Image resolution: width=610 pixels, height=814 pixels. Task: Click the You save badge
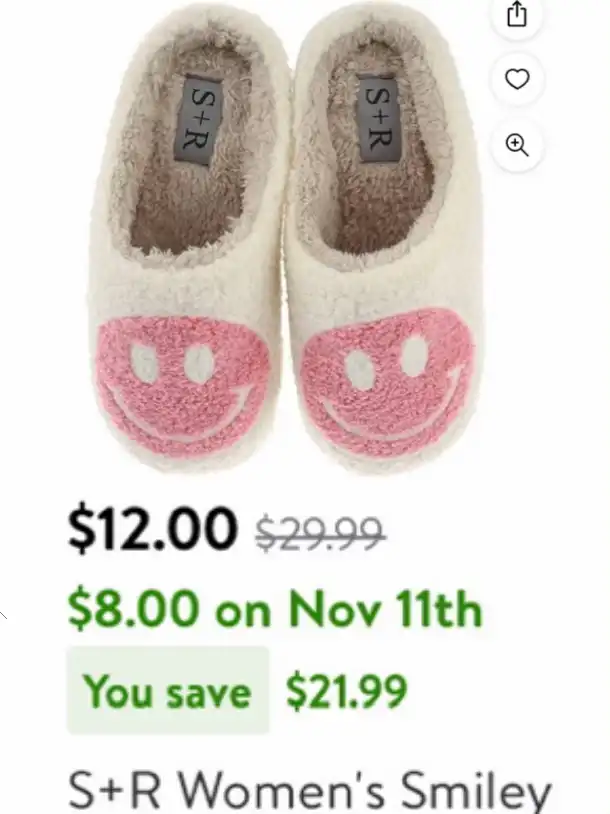168,690
